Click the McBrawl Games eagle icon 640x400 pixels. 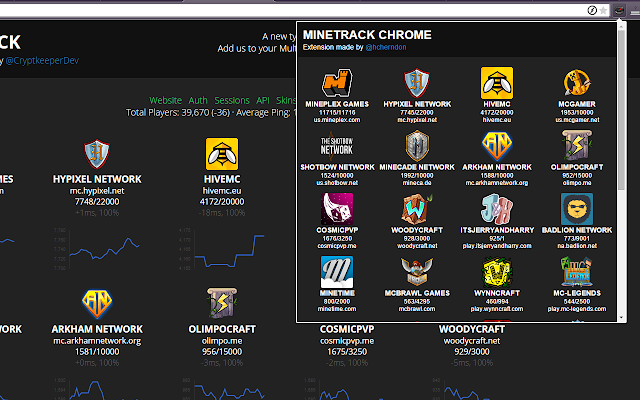point(417,272)
